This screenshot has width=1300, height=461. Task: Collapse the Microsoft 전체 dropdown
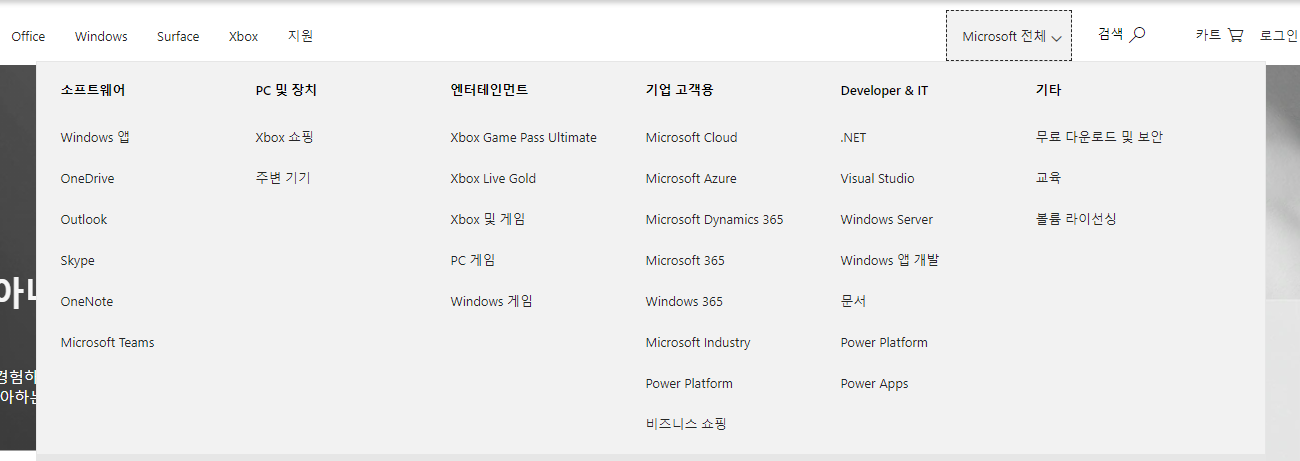[x=1009, y=36]
